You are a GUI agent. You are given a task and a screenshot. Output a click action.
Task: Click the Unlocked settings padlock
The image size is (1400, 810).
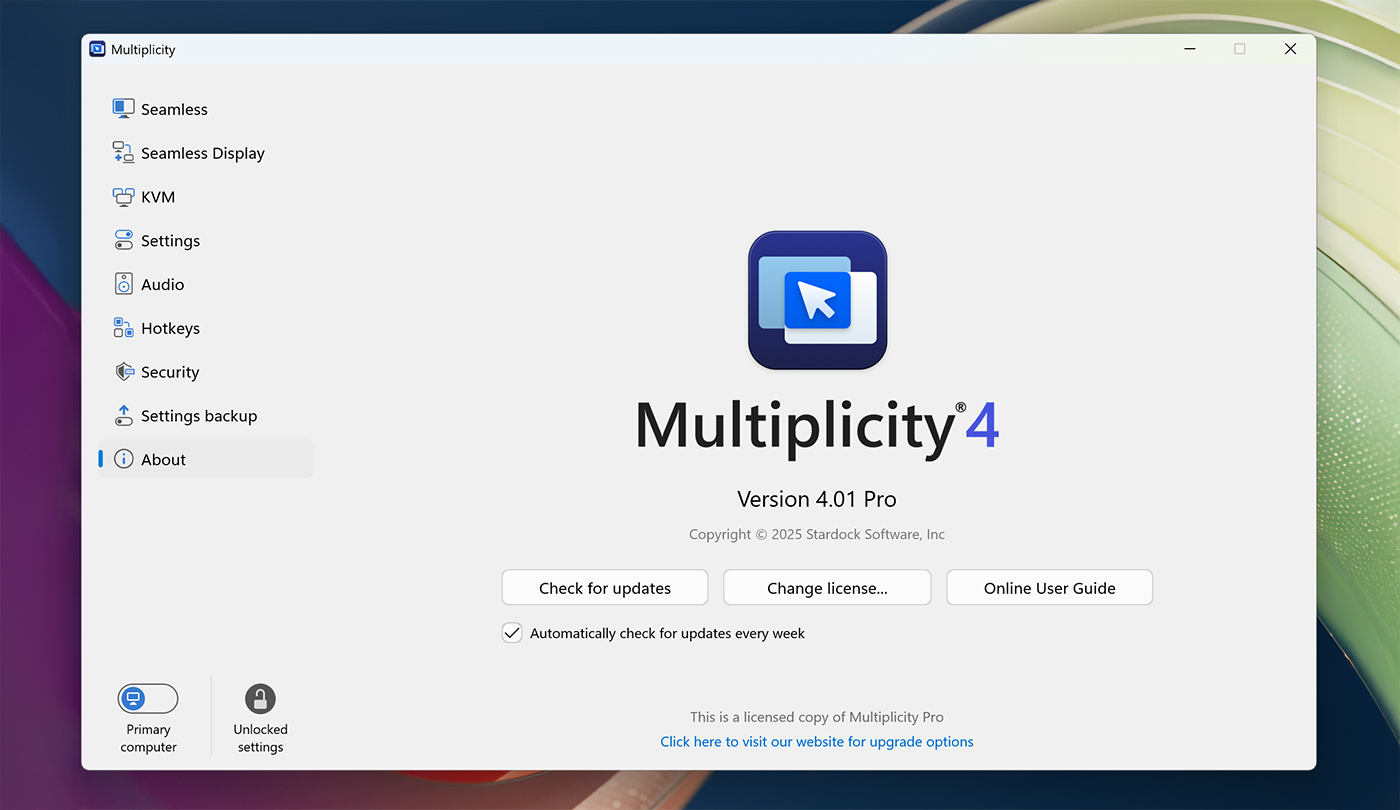pyautogui.click(x=260, y=698)
